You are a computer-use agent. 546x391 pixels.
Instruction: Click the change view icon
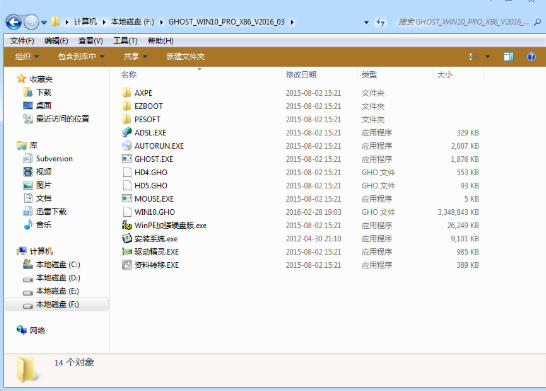point(474,56)
